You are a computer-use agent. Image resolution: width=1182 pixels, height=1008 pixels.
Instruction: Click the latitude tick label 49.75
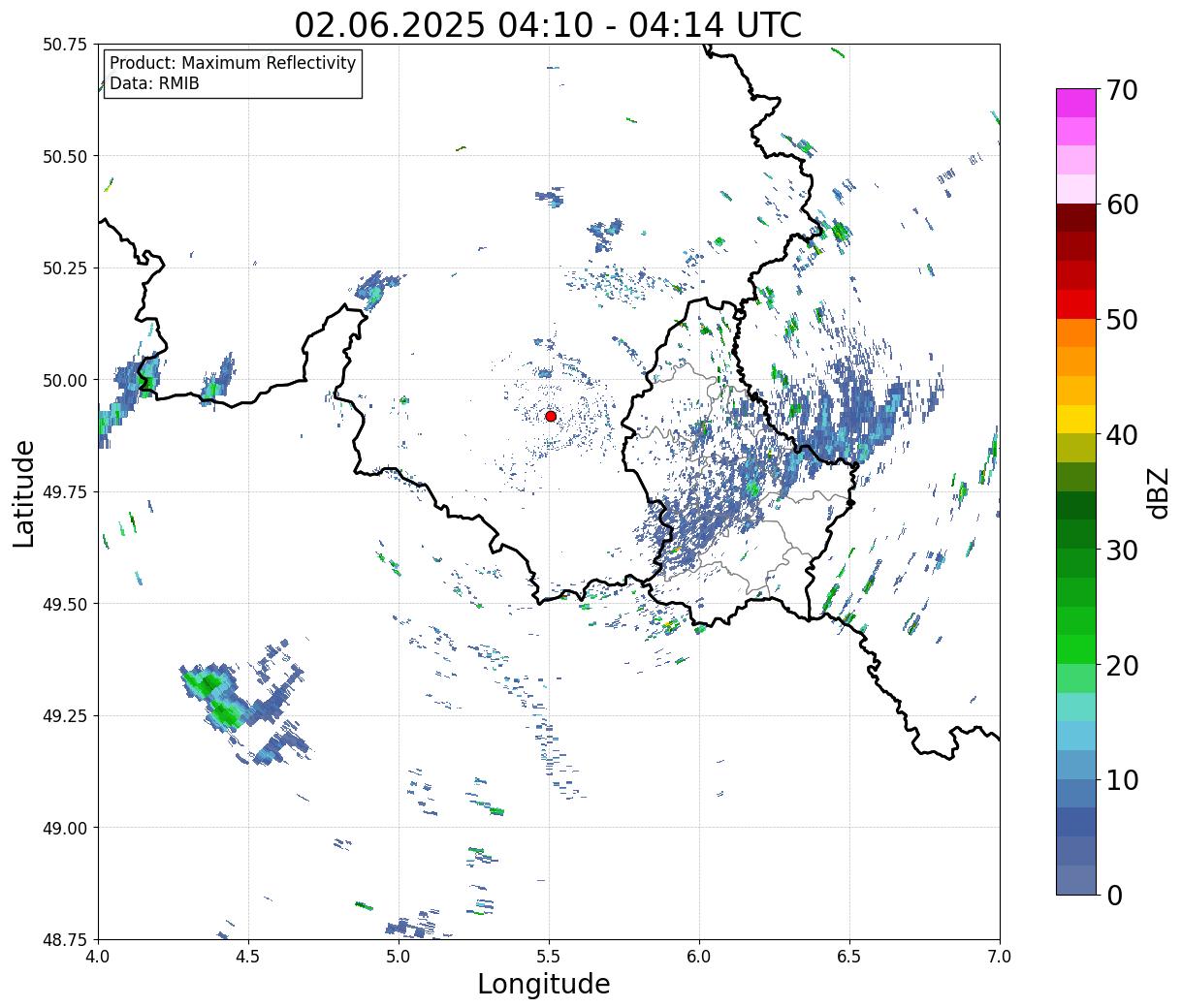pos(65,492)
